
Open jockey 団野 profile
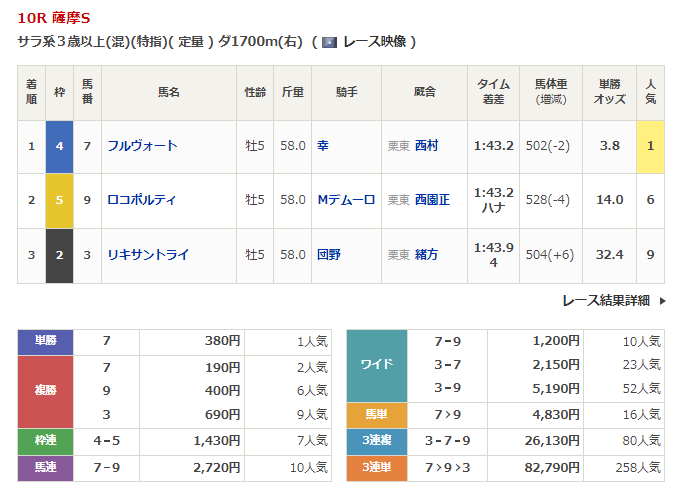click(x=329, y=255)
